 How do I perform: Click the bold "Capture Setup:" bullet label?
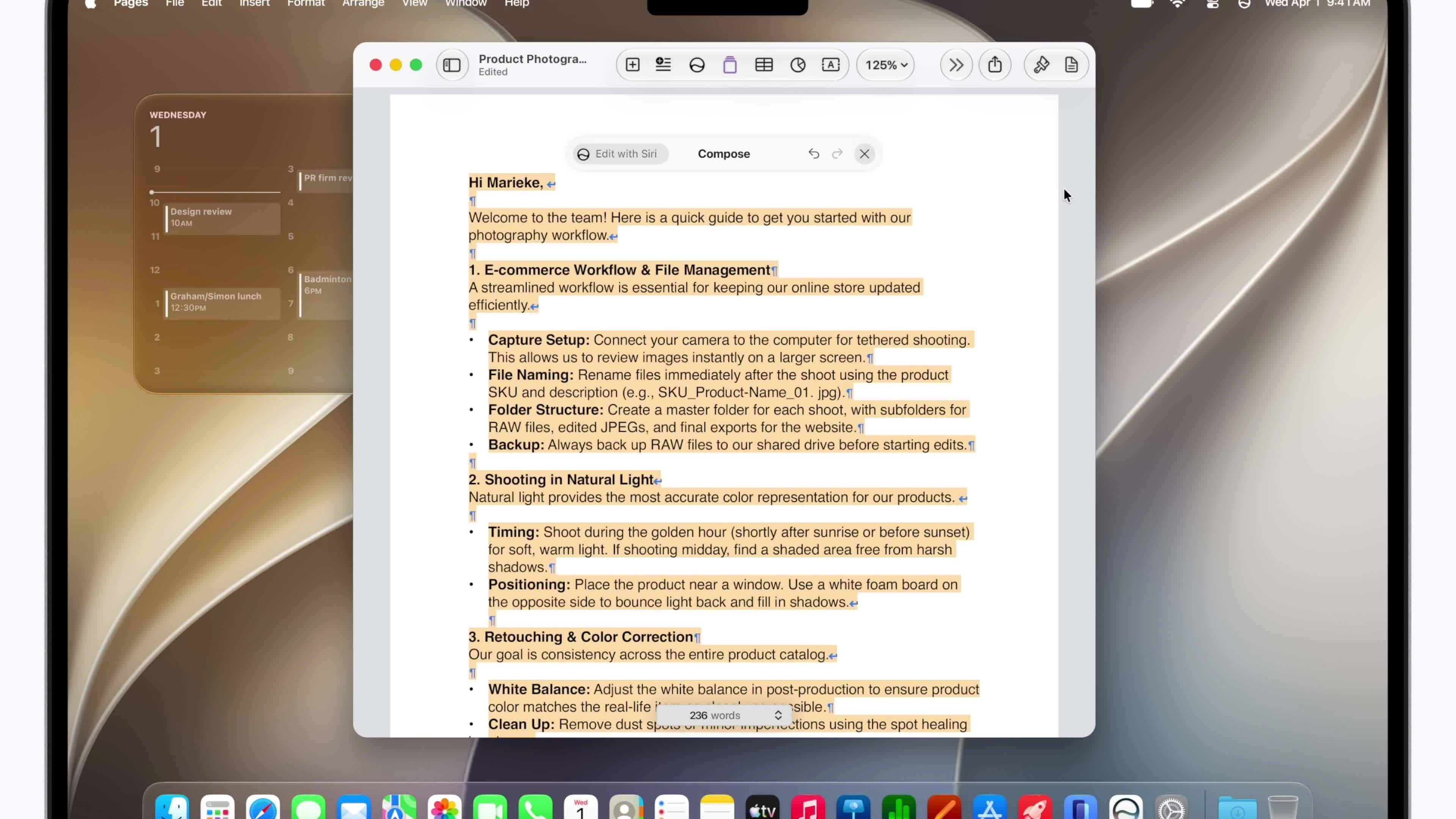[x=539, y=340]
